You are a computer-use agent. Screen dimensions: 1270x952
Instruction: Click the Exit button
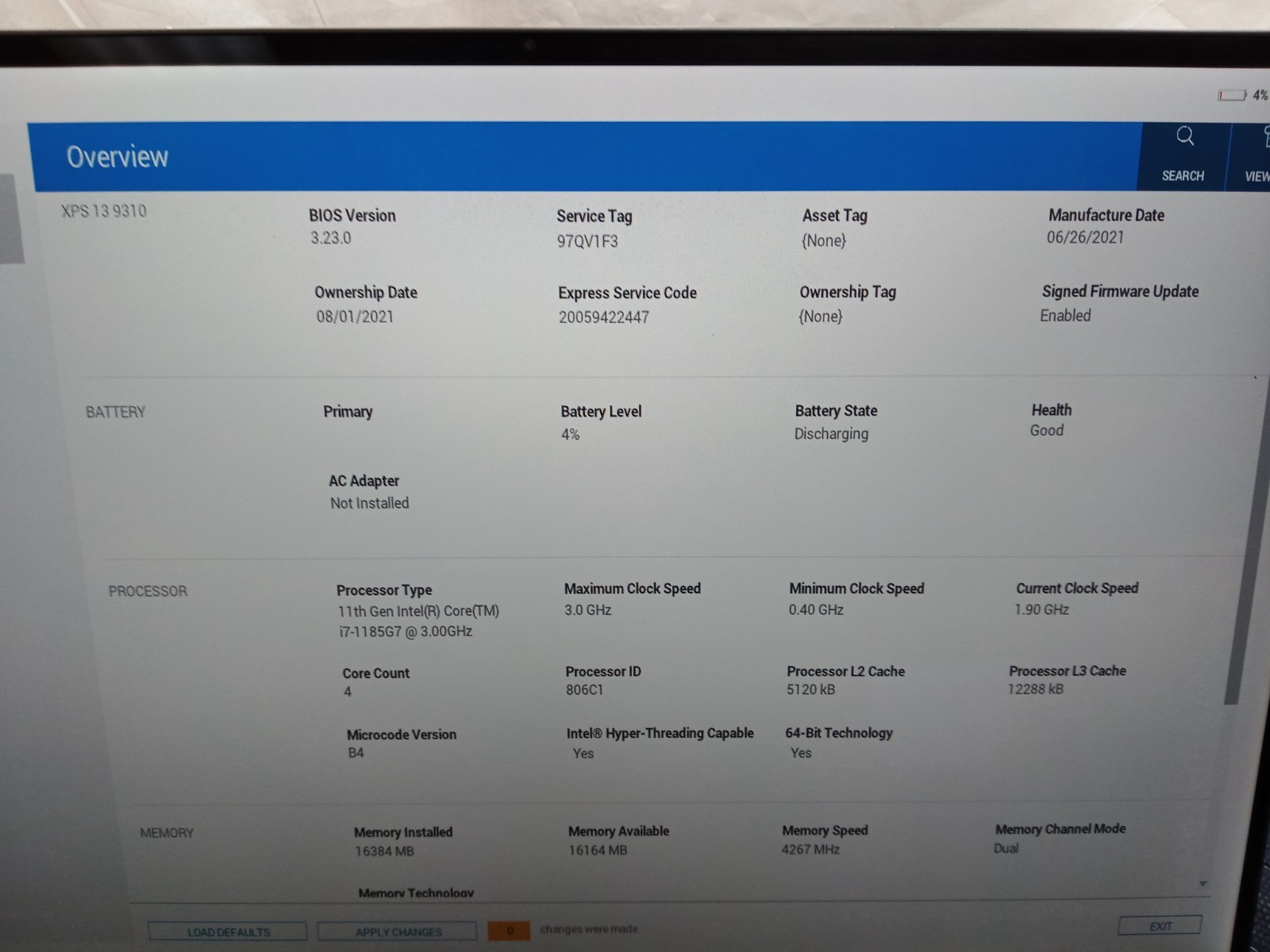(x=1160, y=926)
